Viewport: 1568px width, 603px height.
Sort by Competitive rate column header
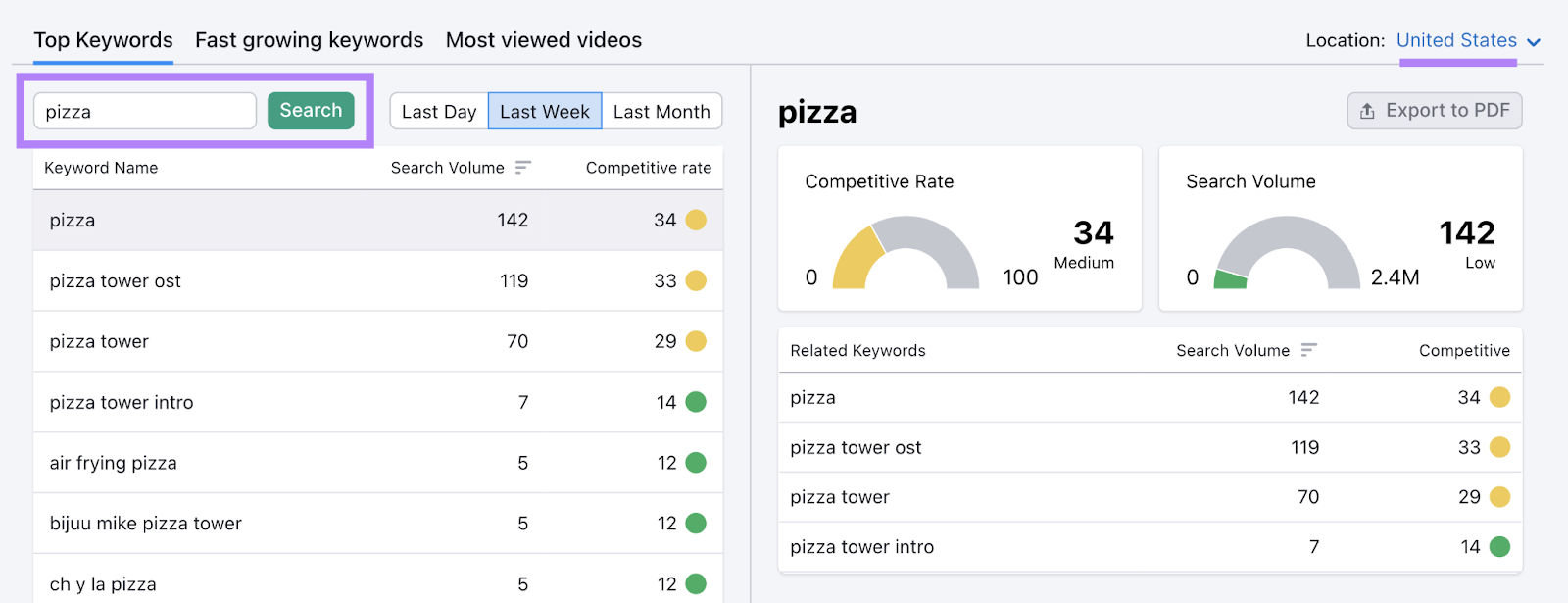[x=648, y=168]
